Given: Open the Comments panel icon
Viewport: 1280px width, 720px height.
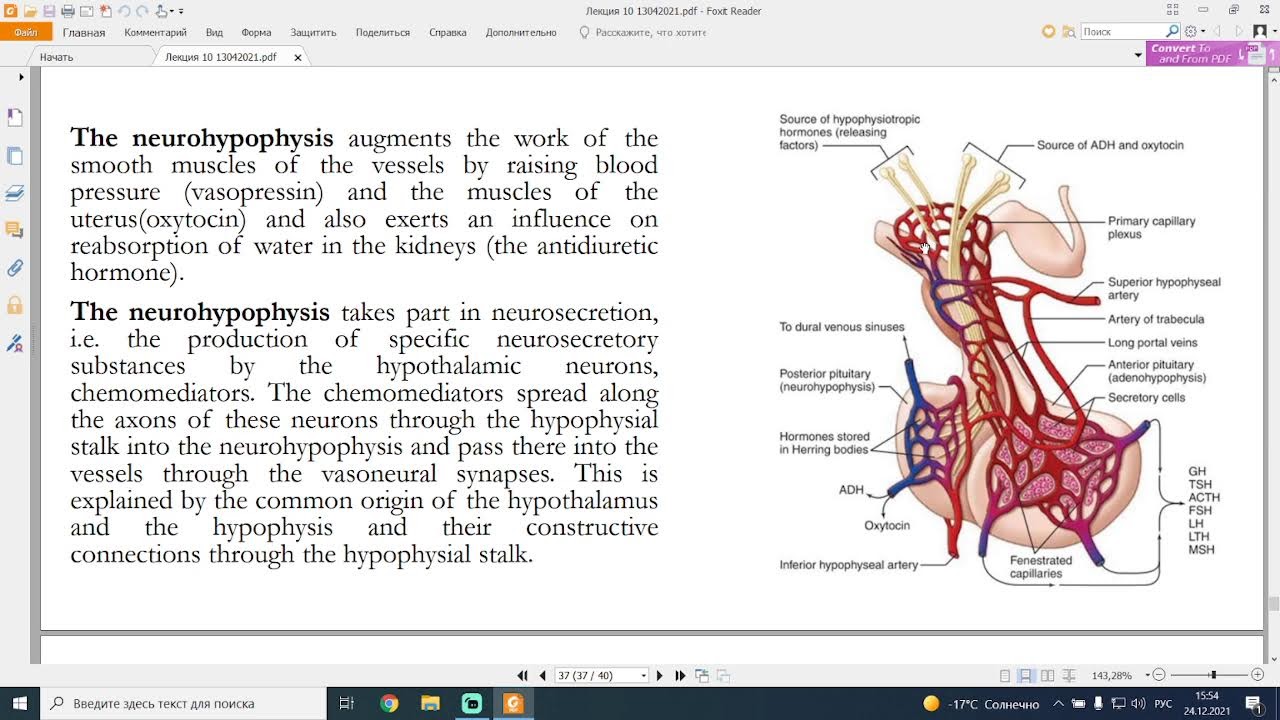Looking at the screenshot, I should (x=14, y=230).
